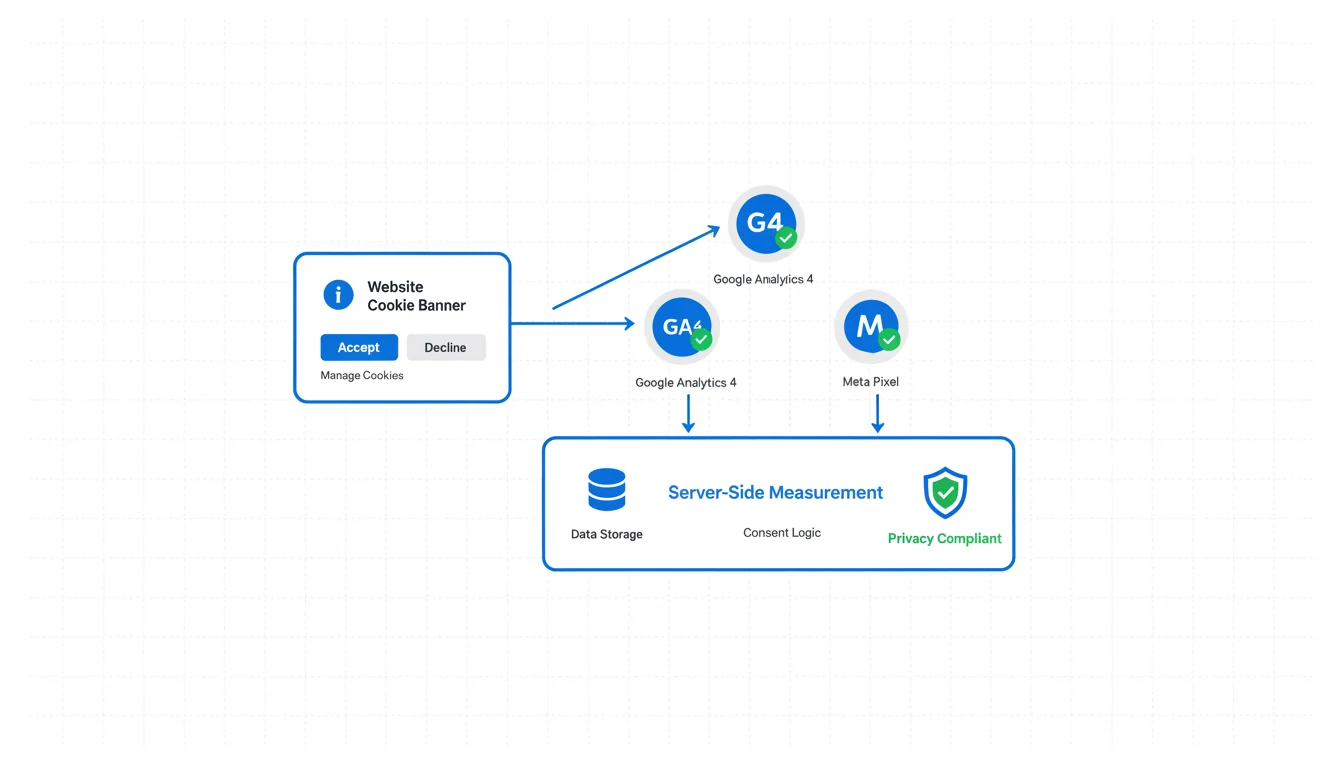Click the down arrow below Meta Pixel
This screenshot has height=768, width=1344.
click(877, 413)
